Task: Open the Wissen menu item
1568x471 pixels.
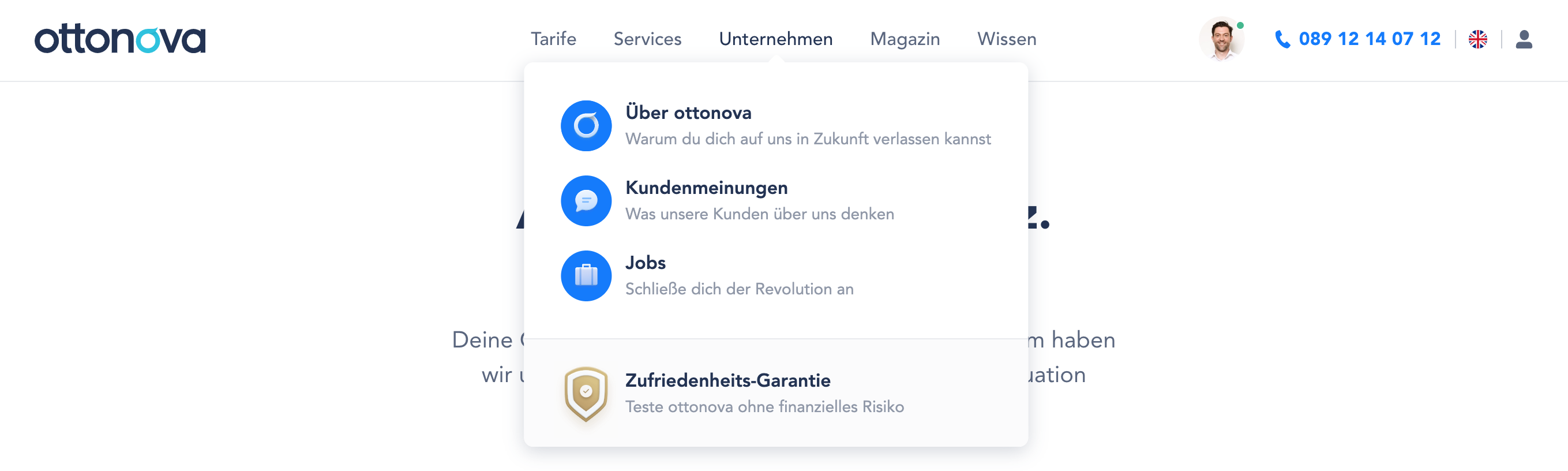Action: coord(1006,39)
